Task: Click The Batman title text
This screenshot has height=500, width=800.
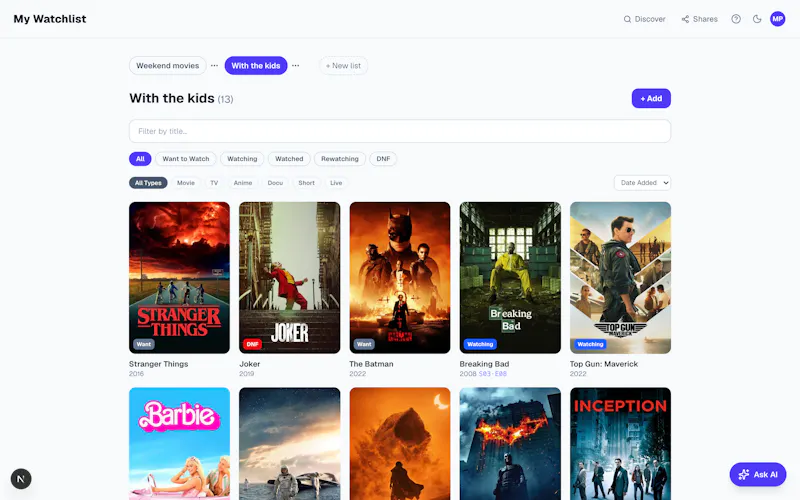Action: (x=371, y=364)
